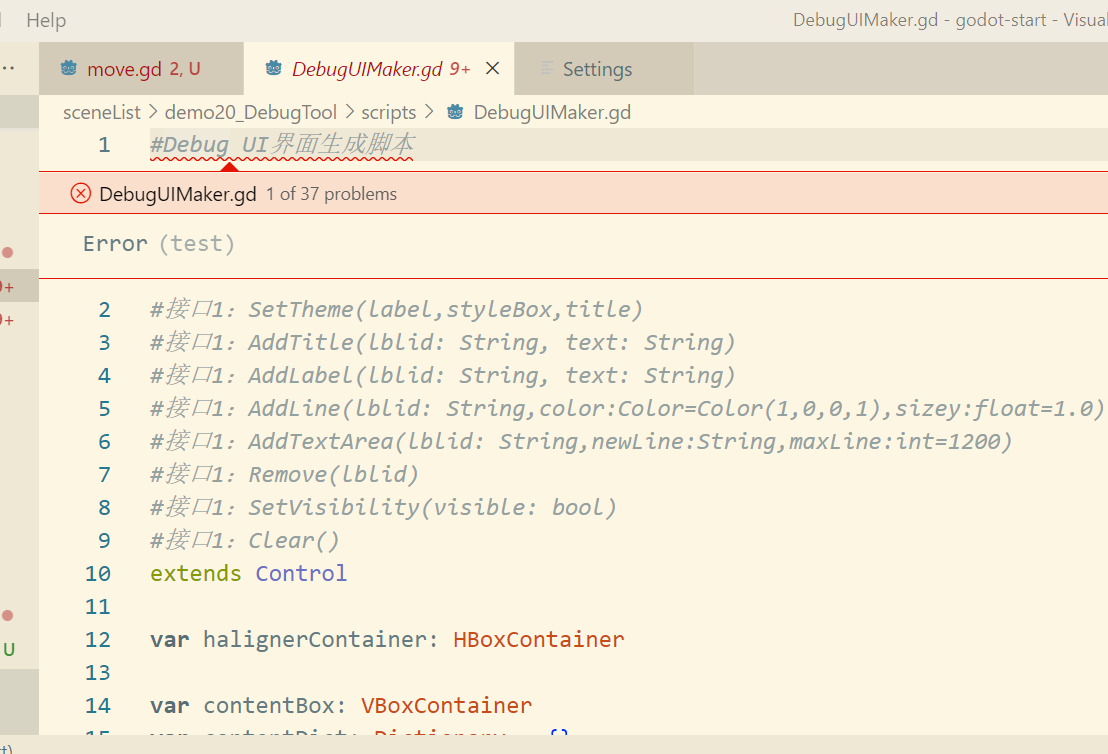Click line number 10 in the gutter

pos(98,573)
